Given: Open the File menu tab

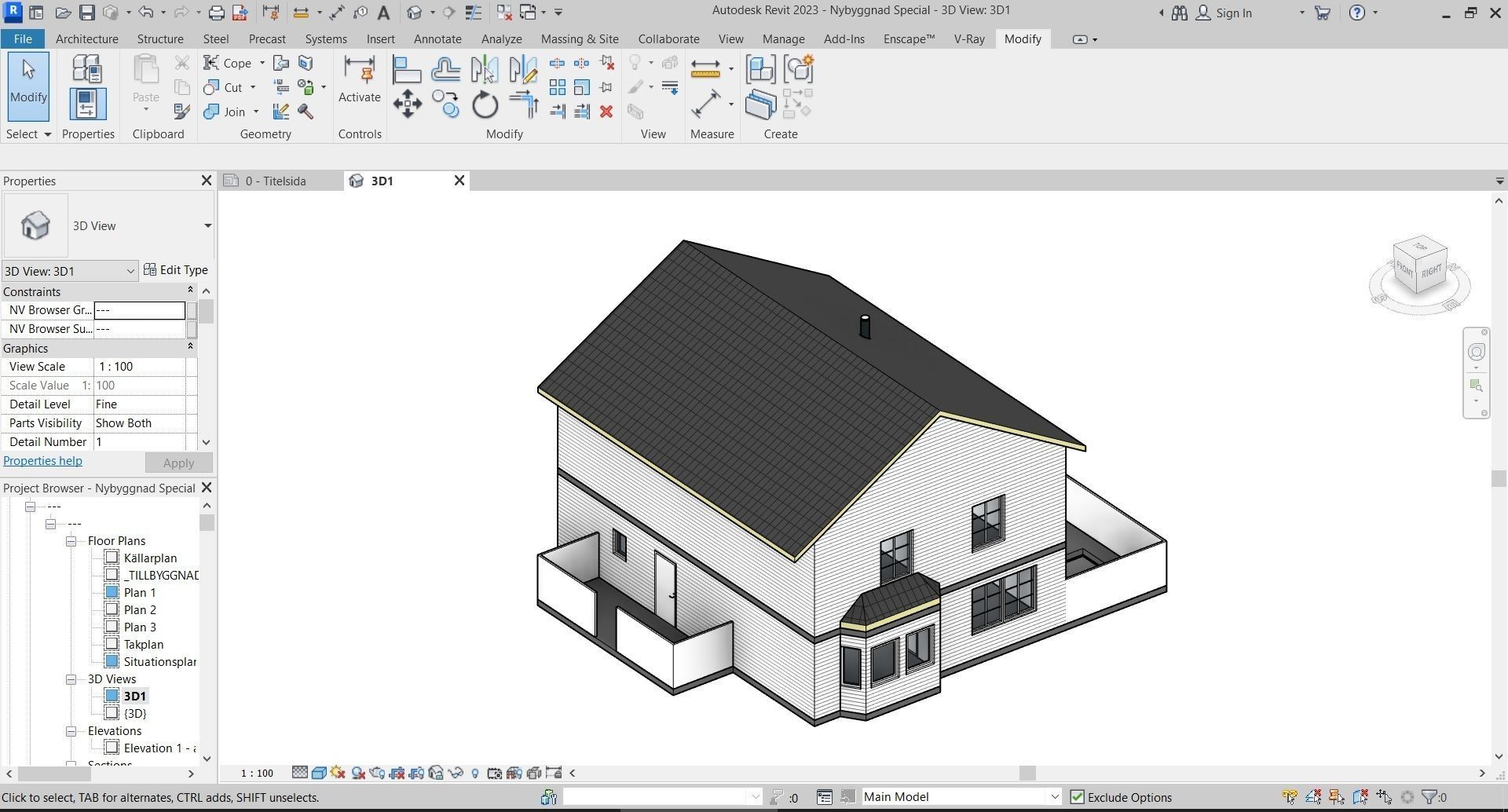Looking at the screenshot, I should tap(23, 39).
